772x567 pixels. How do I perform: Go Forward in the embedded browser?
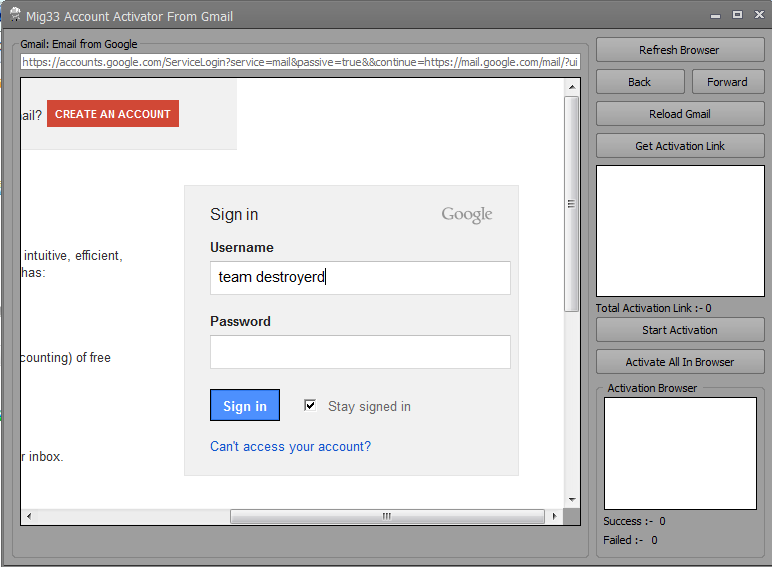(x=728, y=82)
